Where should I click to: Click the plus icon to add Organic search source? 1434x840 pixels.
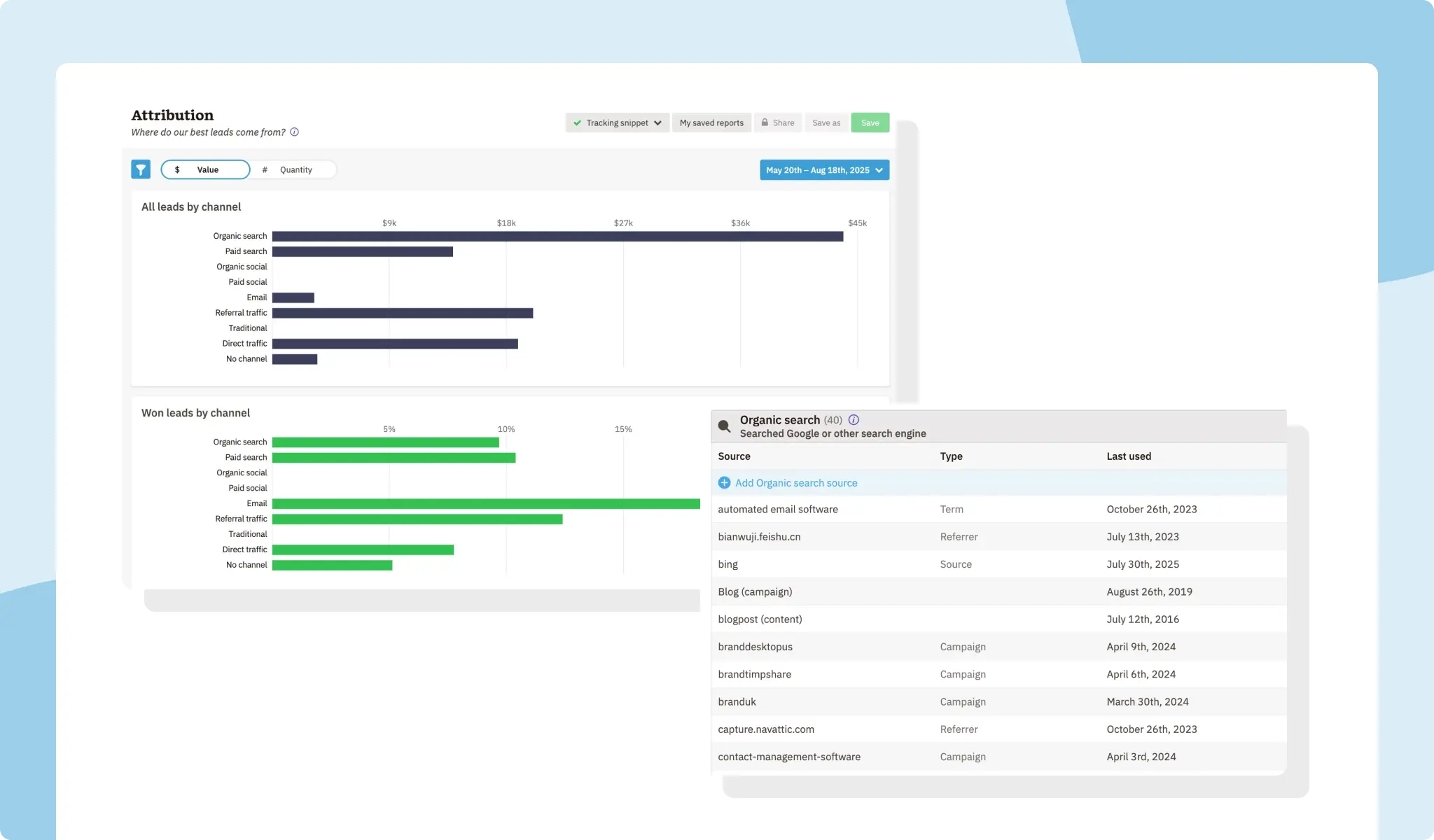click(x=725, y=483)
